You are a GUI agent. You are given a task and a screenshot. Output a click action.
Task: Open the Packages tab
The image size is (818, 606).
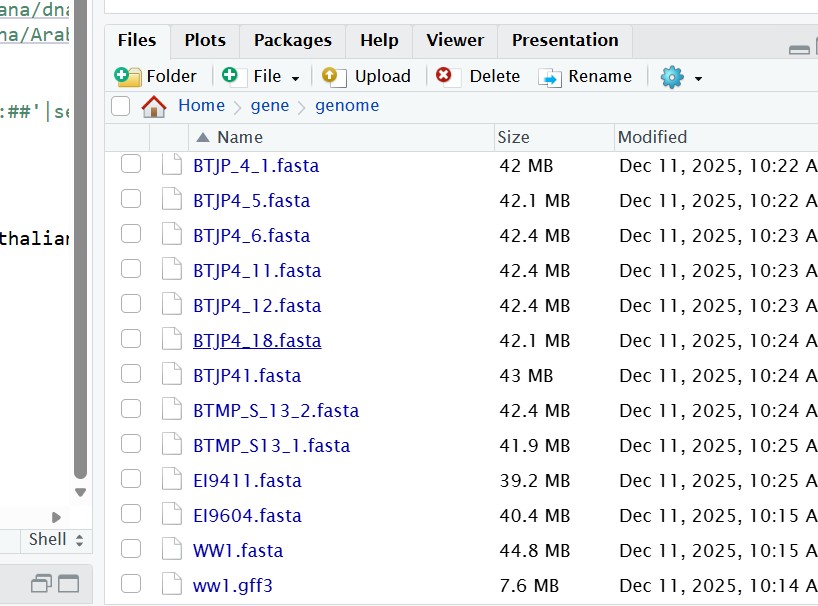[x=292, y=41]
